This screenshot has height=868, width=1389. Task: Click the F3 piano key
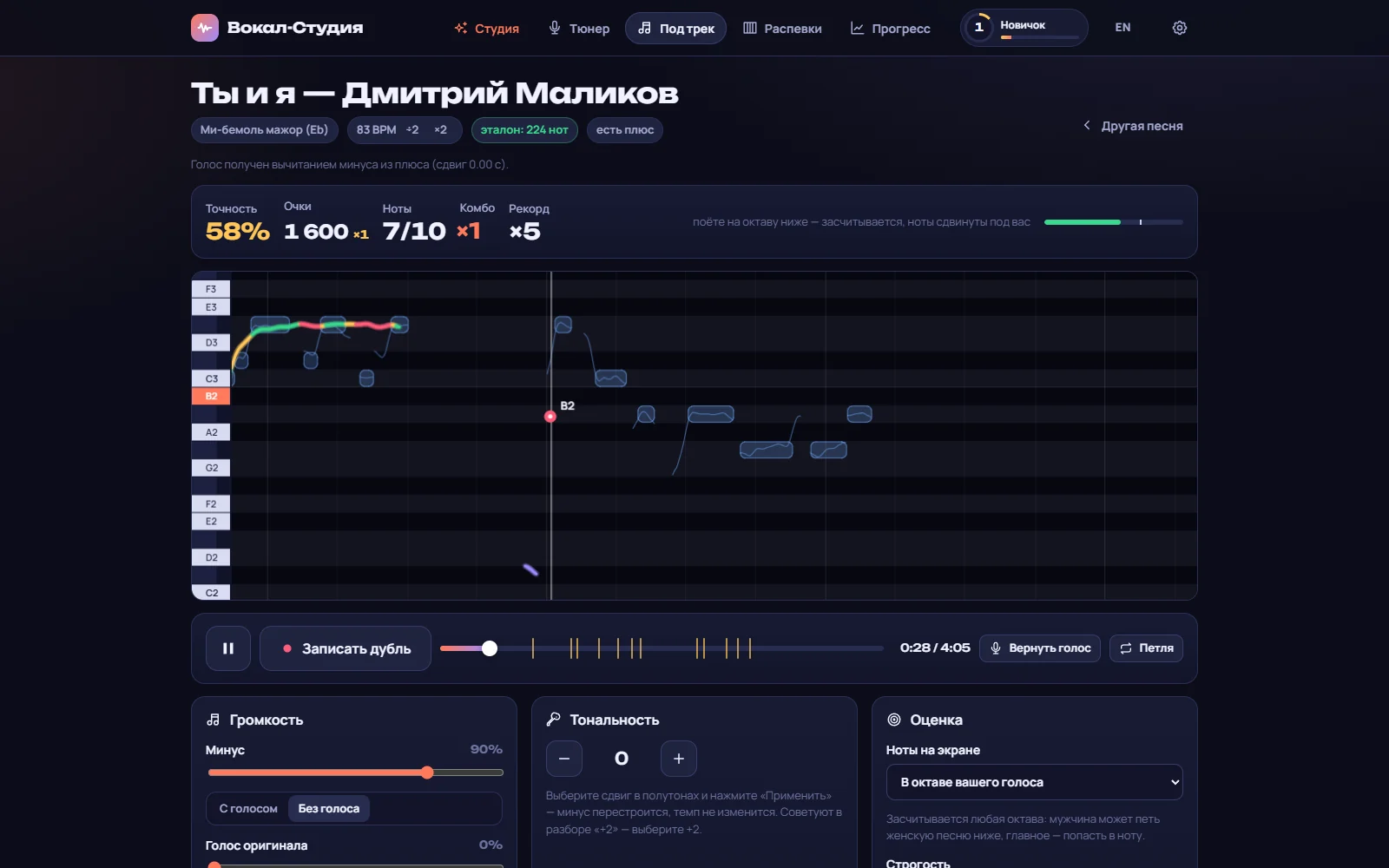[211, 289]
